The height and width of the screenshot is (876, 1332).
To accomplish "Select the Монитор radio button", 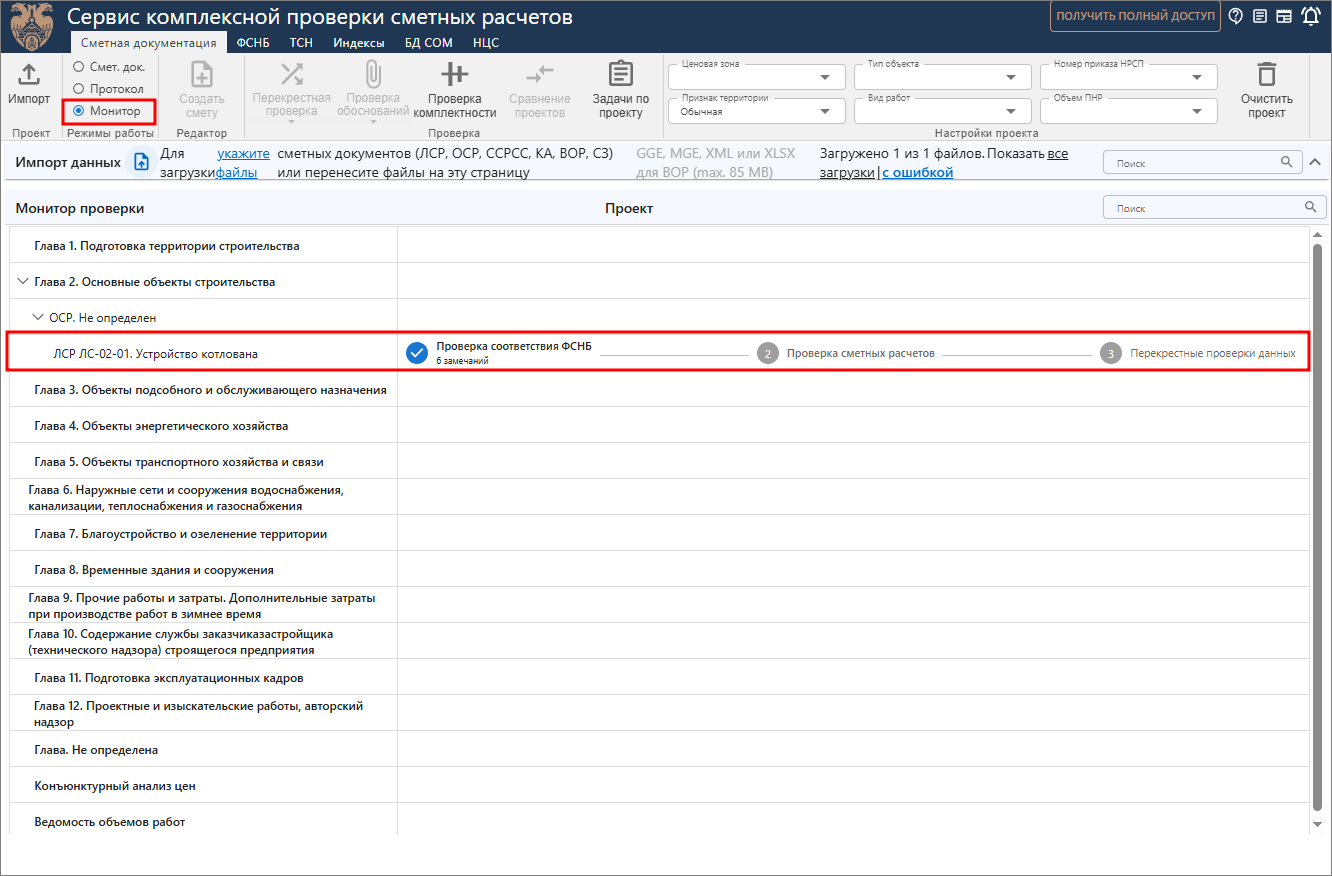I will click(79, 111).
